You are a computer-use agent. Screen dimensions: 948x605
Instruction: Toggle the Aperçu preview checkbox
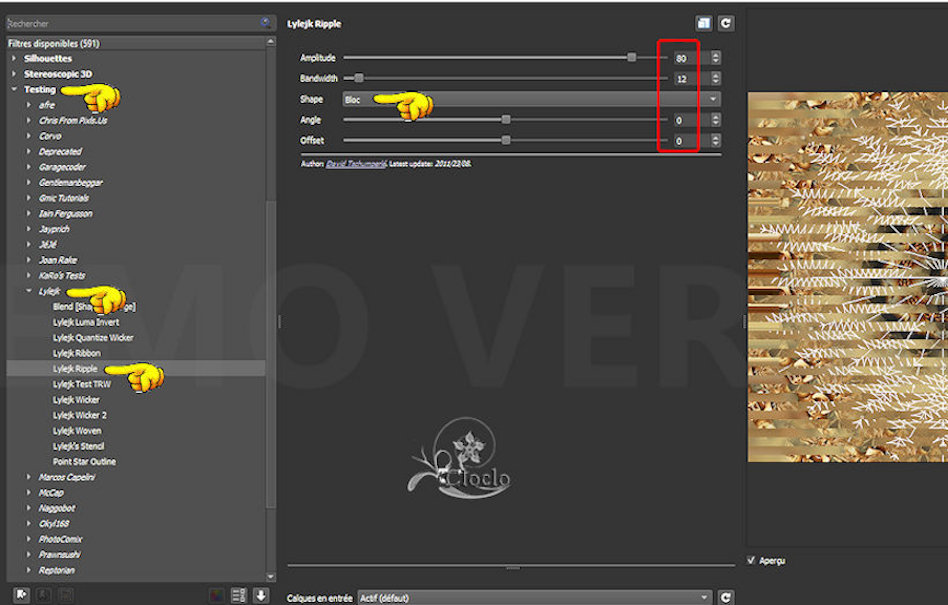pos(752,560)
